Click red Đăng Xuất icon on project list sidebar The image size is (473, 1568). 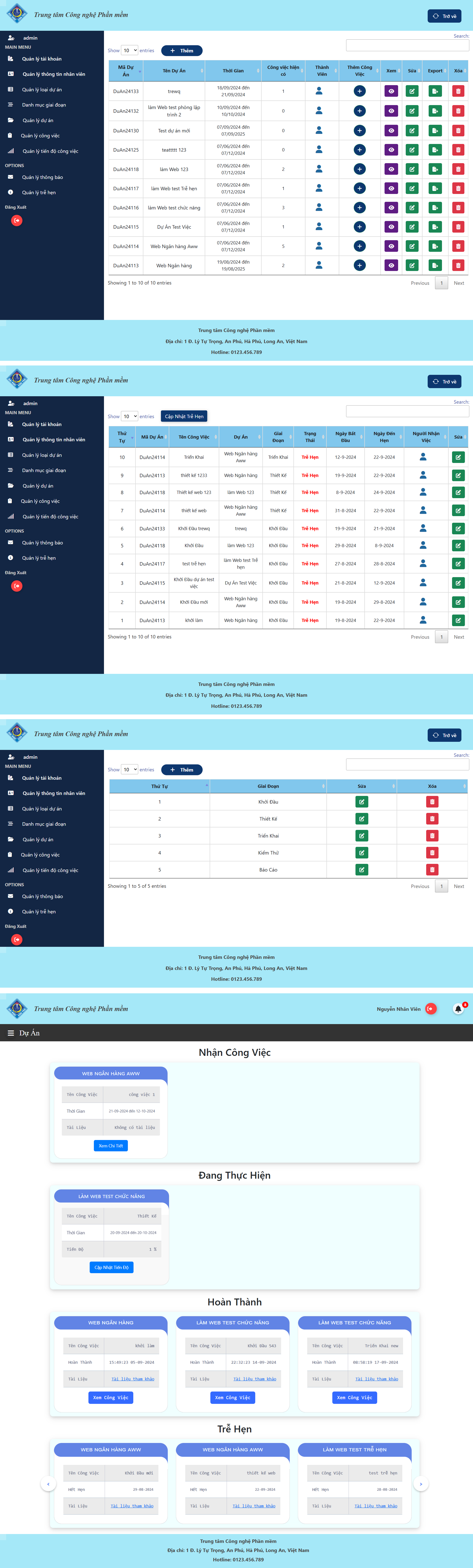17,220
